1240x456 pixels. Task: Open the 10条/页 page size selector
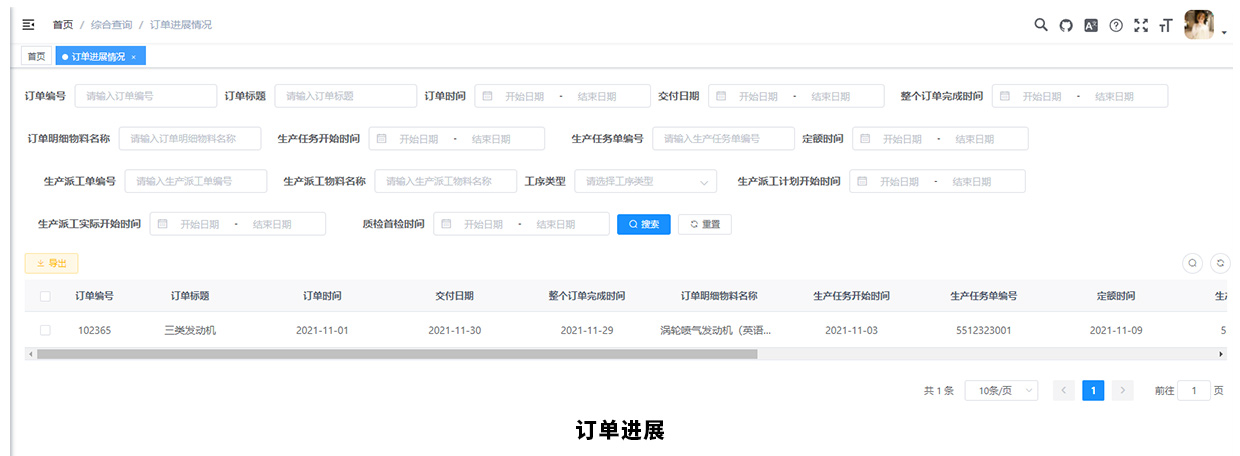[x=1001, y=391]
